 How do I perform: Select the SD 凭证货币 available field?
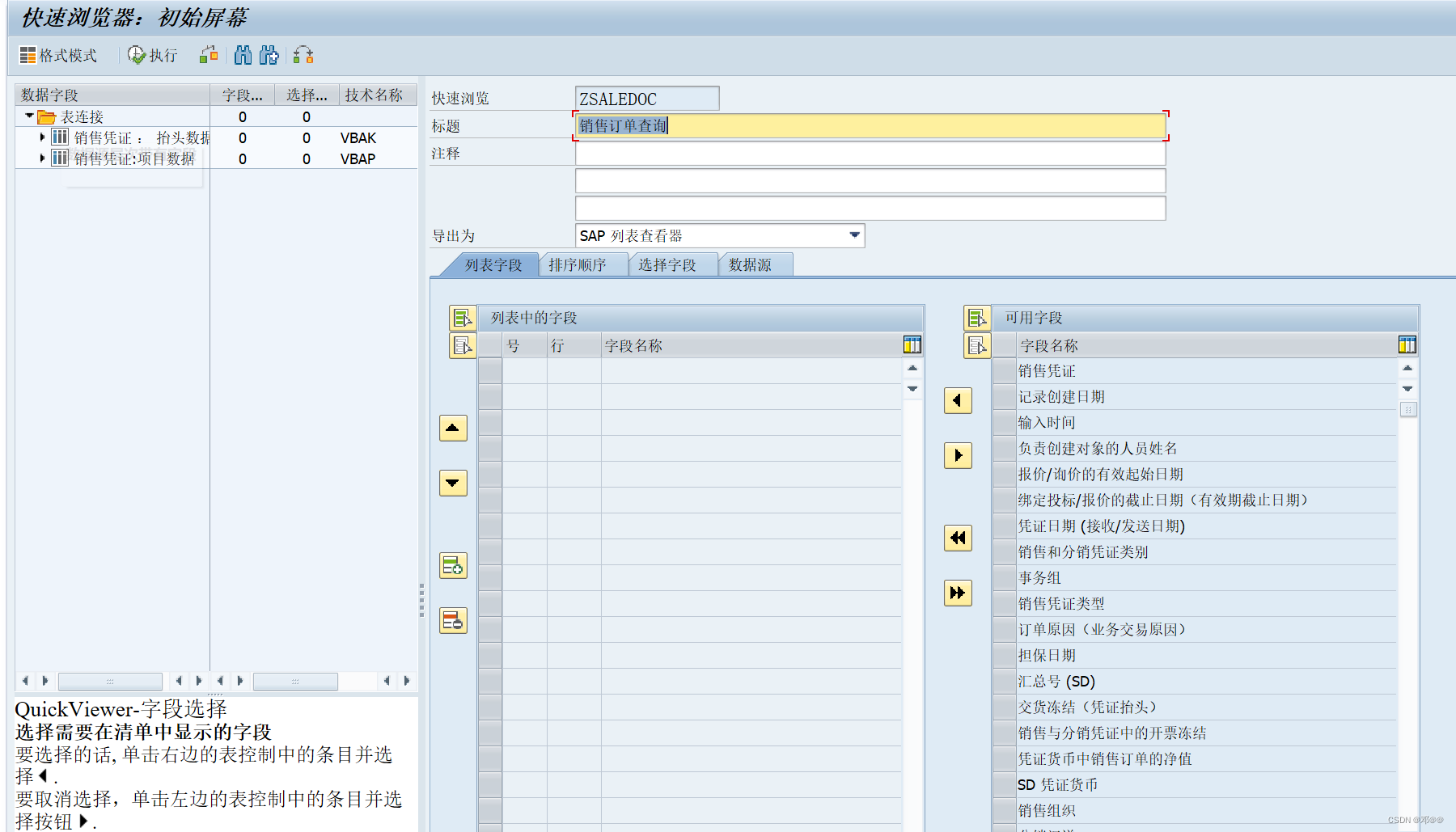coord(1205,785)
